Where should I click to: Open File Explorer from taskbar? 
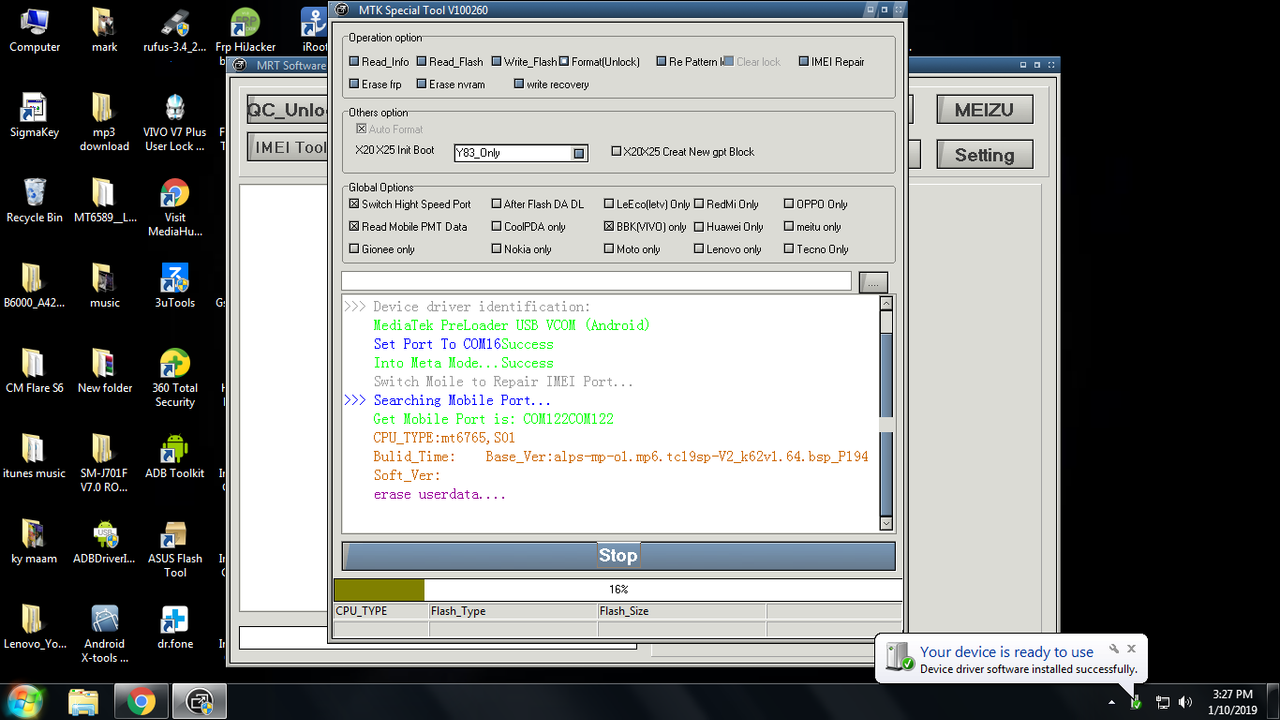[x=84, y=702]
